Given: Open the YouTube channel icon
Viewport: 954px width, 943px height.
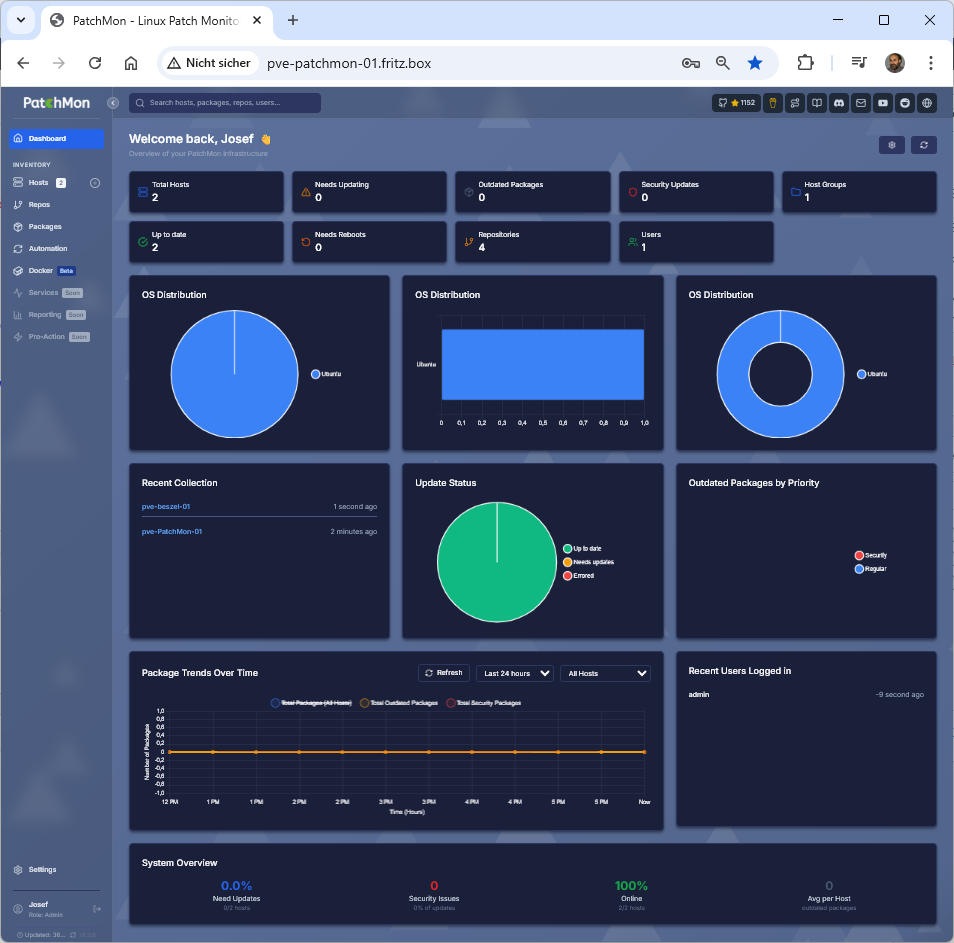Looking at the screenshot, I should [x=883, y=103].
